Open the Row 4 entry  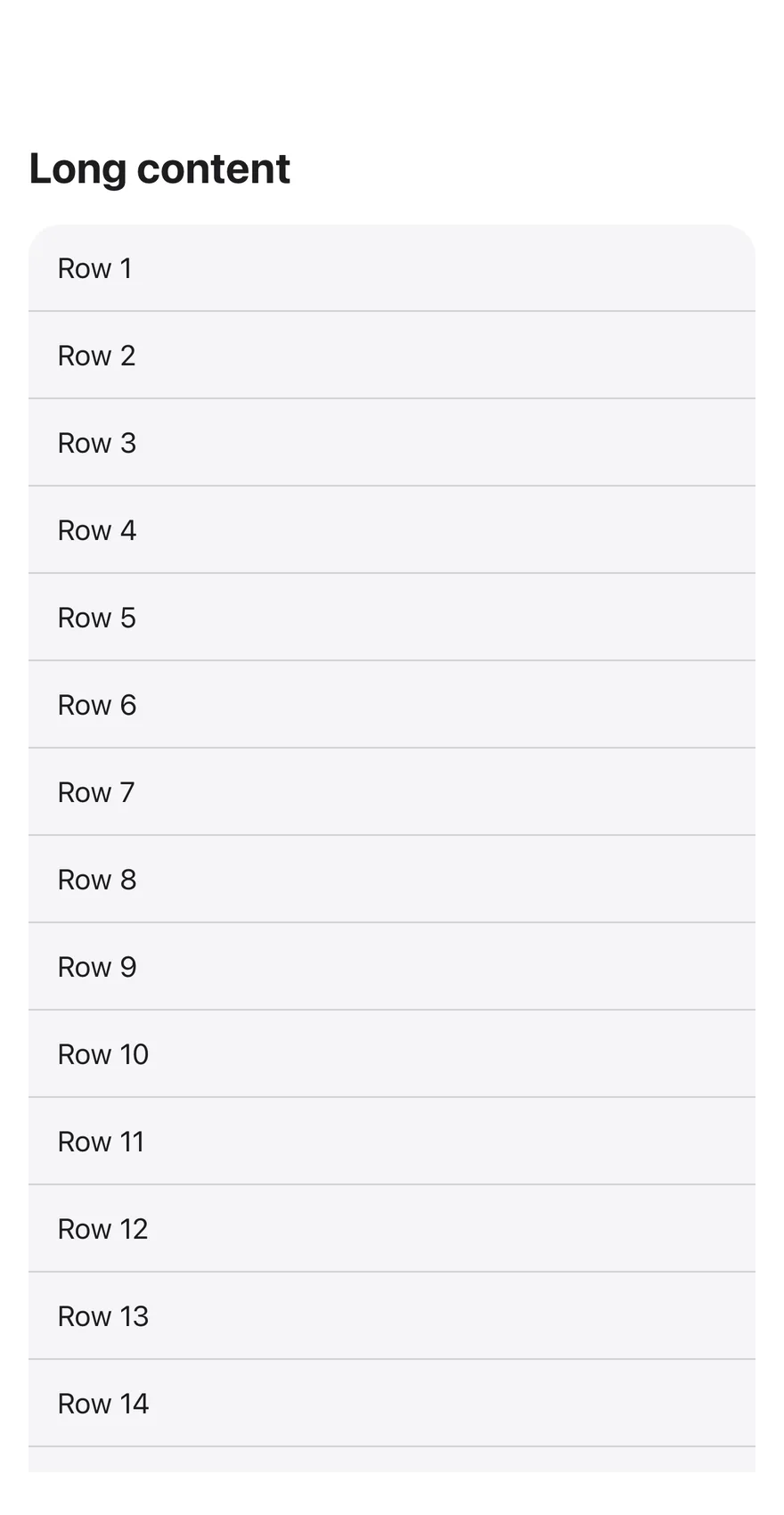pyautogui.click(x=392, y=530)
